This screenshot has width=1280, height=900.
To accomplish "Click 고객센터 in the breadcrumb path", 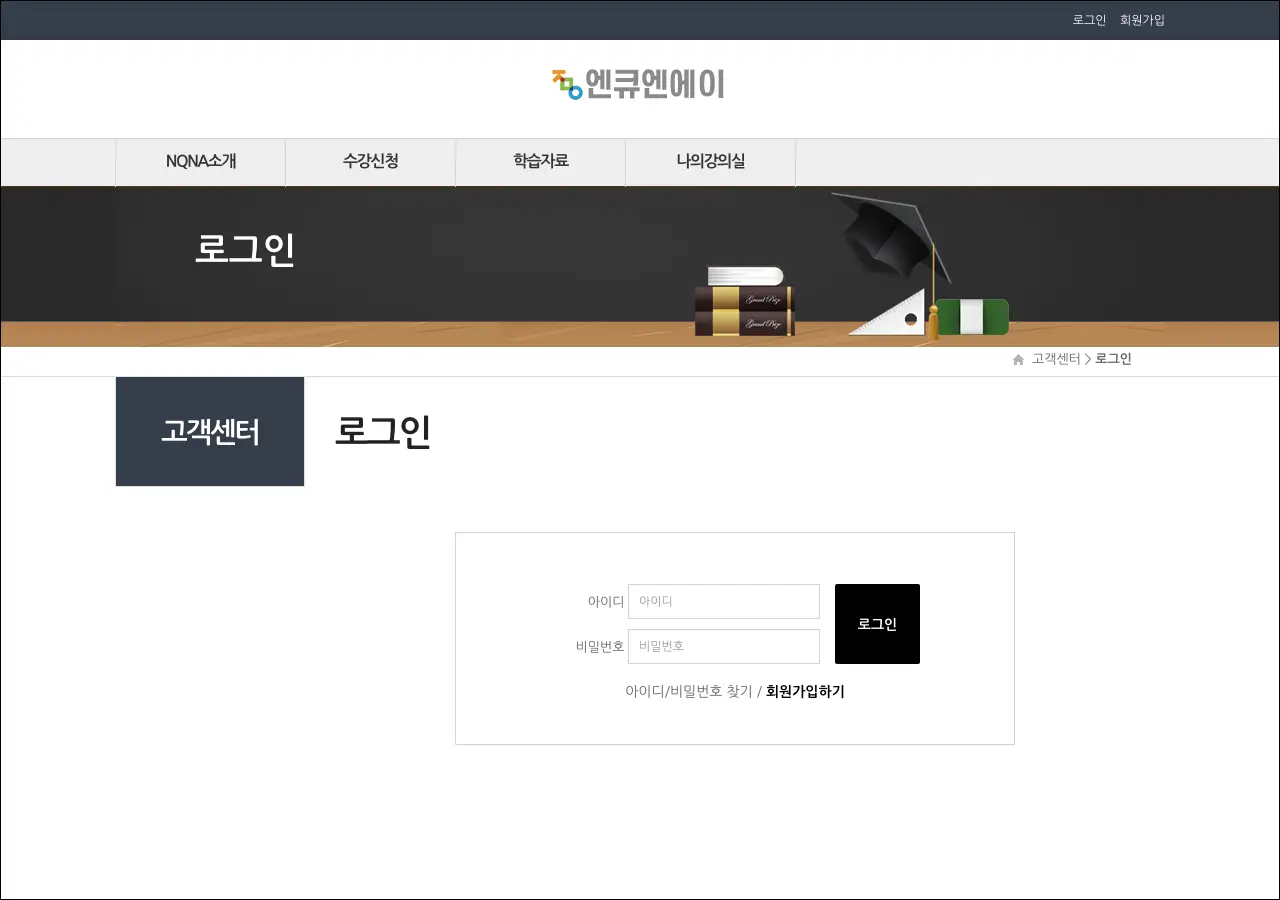I will tap(1055, 359).
